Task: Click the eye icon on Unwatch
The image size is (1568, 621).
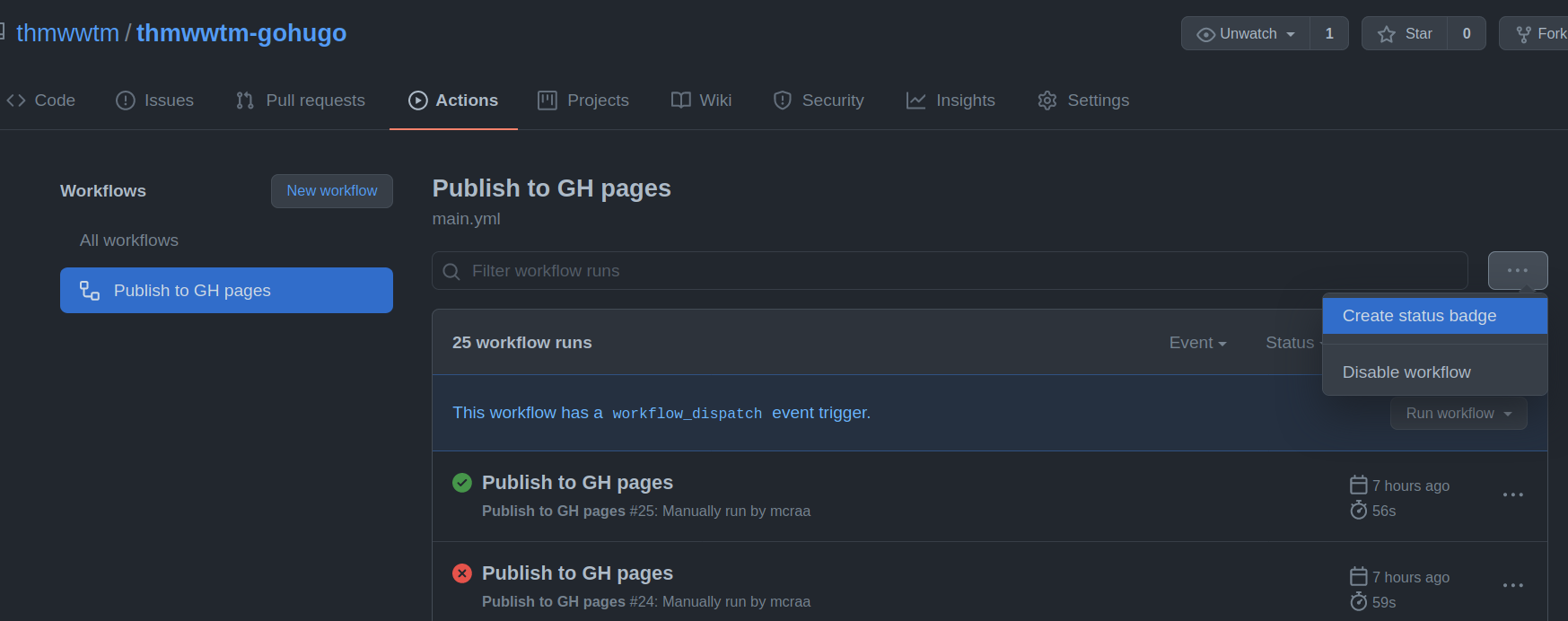Action: pos(1206,34)
